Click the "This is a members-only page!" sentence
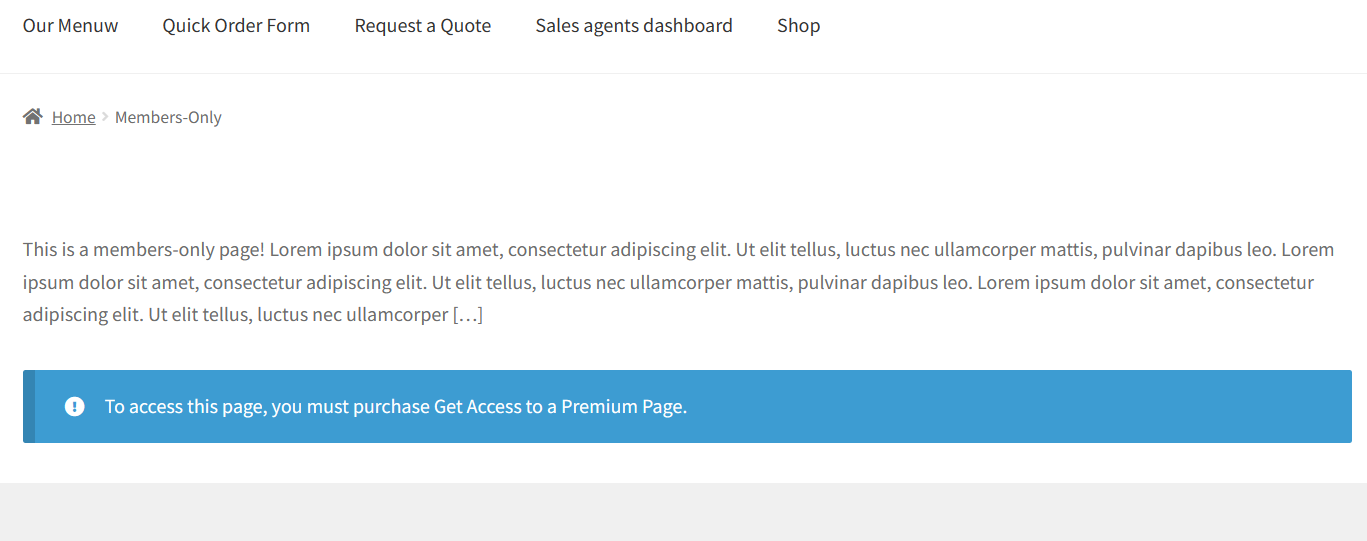Image resolution: width=1367 pixels, height=541 pixels. pyautogui.click(x=144, y=250)
